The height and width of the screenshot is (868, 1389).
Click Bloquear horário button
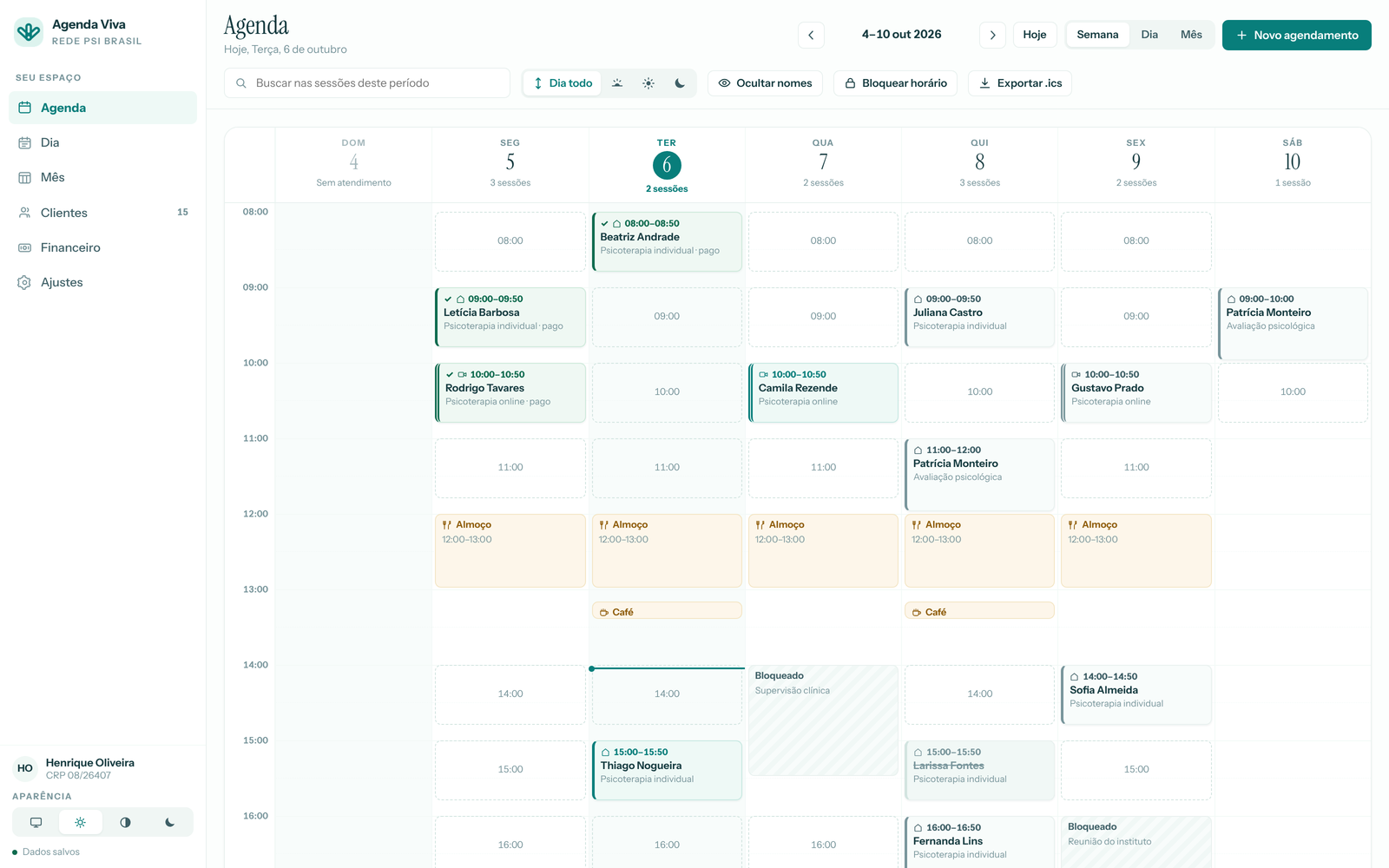tap(896, 83)
